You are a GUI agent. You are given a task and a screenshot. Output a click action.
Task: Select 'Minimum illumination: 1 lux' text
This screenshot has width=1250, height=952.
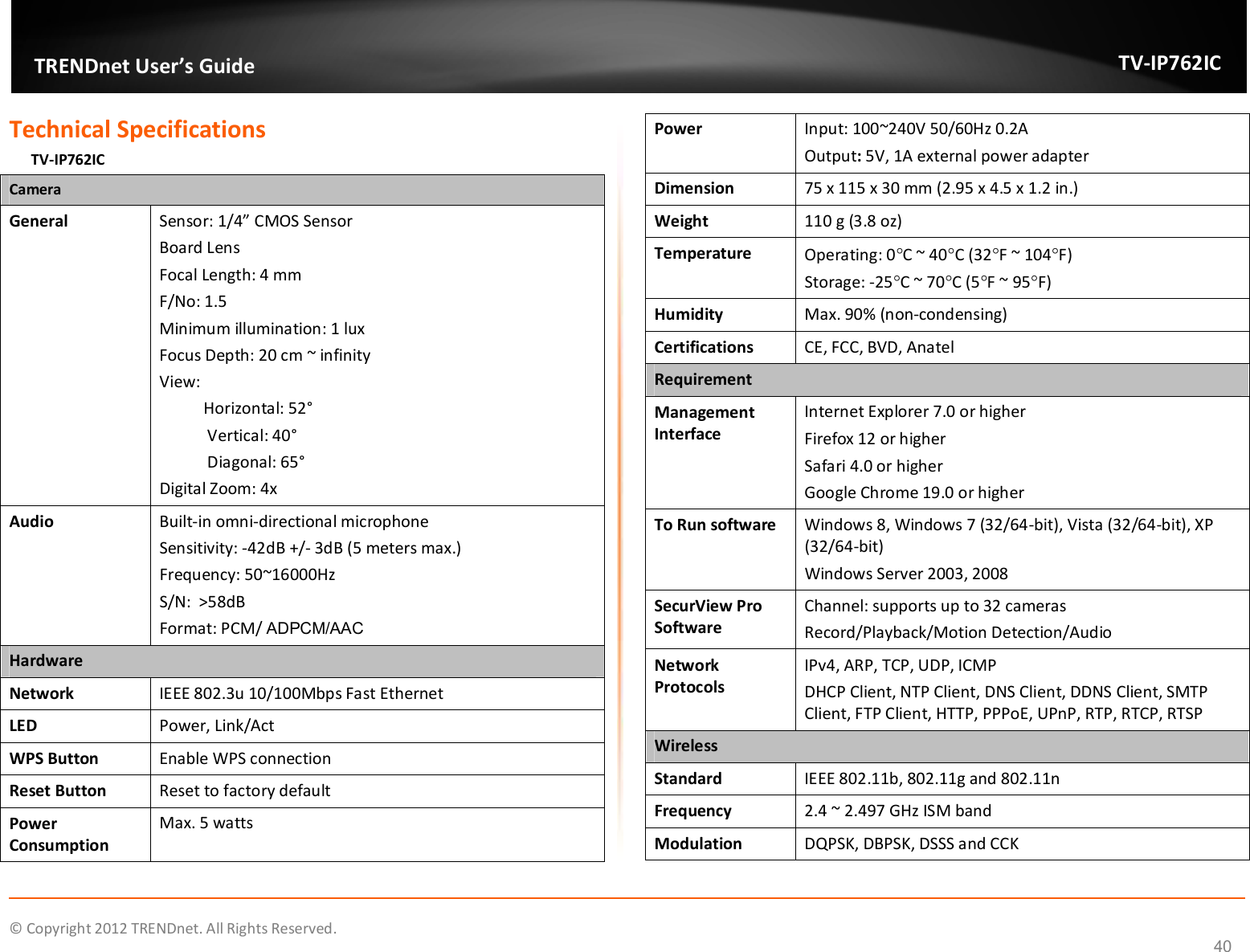(262, 329)
